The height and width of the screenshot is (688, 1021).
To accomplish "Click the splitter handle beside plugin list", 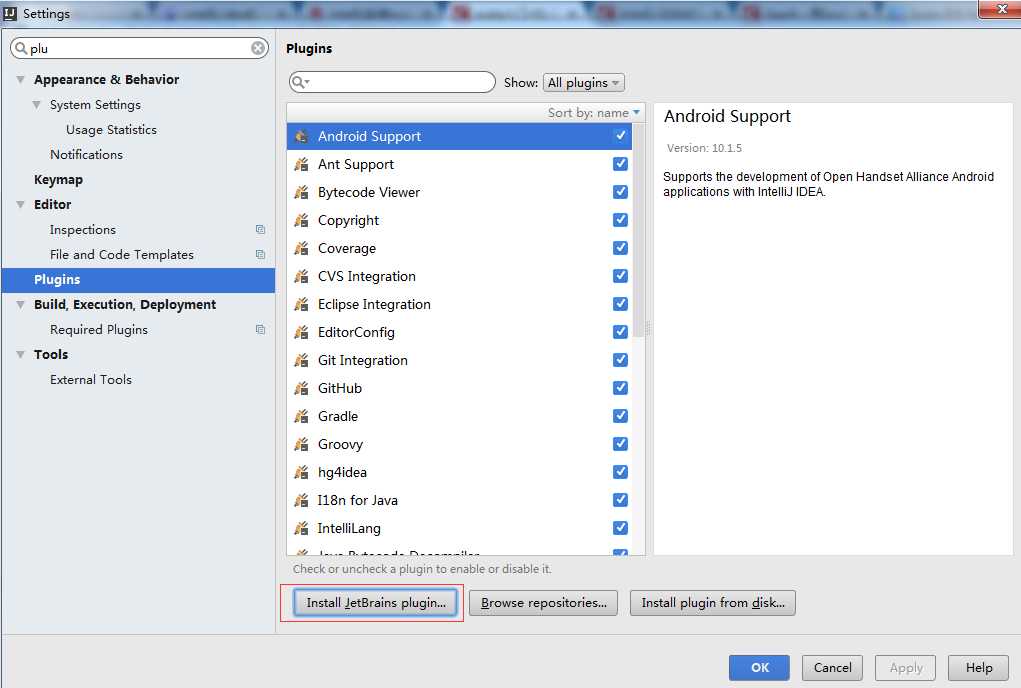I will coord(649,329).
